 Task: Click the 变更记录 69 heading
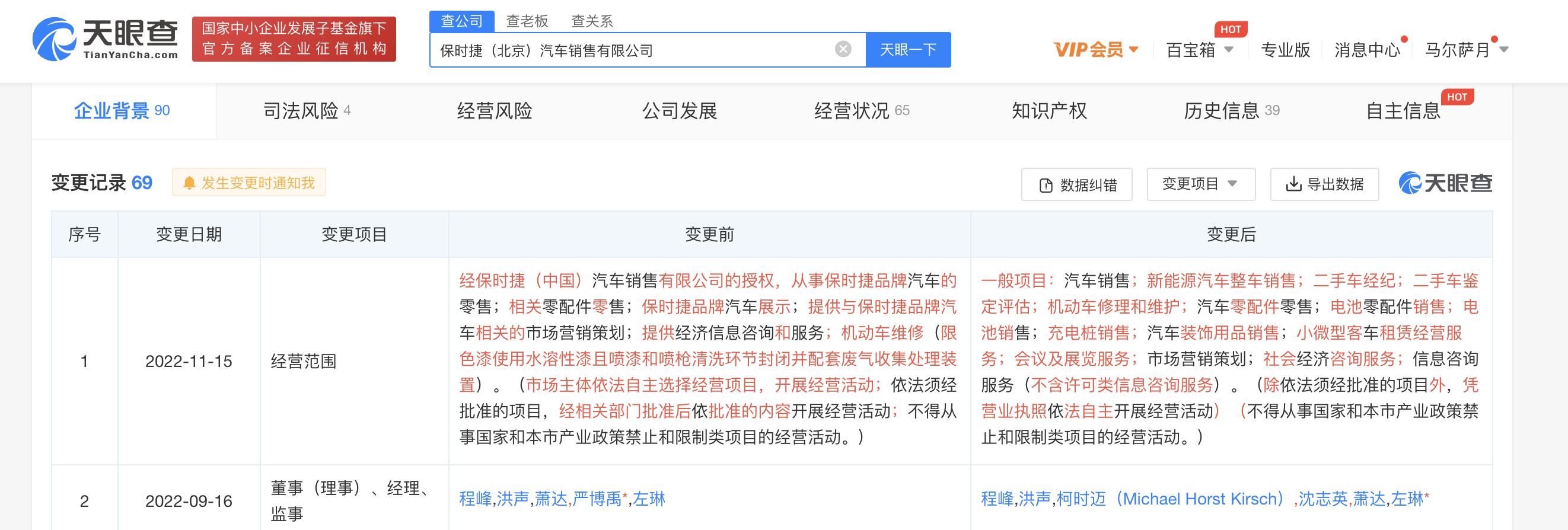pos(101,183)
